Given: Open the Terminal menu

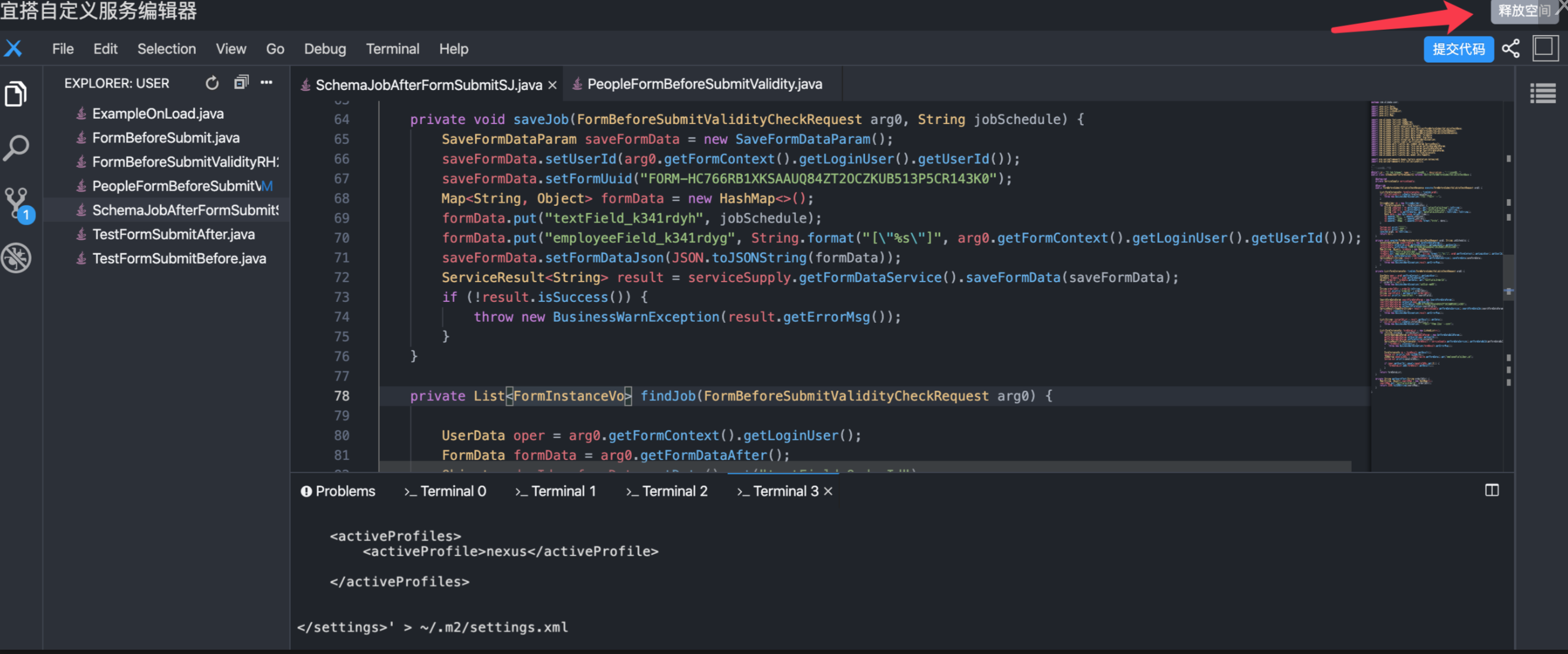Looking at the screenshot, I should pyautogui.click(x=392, y=49).
